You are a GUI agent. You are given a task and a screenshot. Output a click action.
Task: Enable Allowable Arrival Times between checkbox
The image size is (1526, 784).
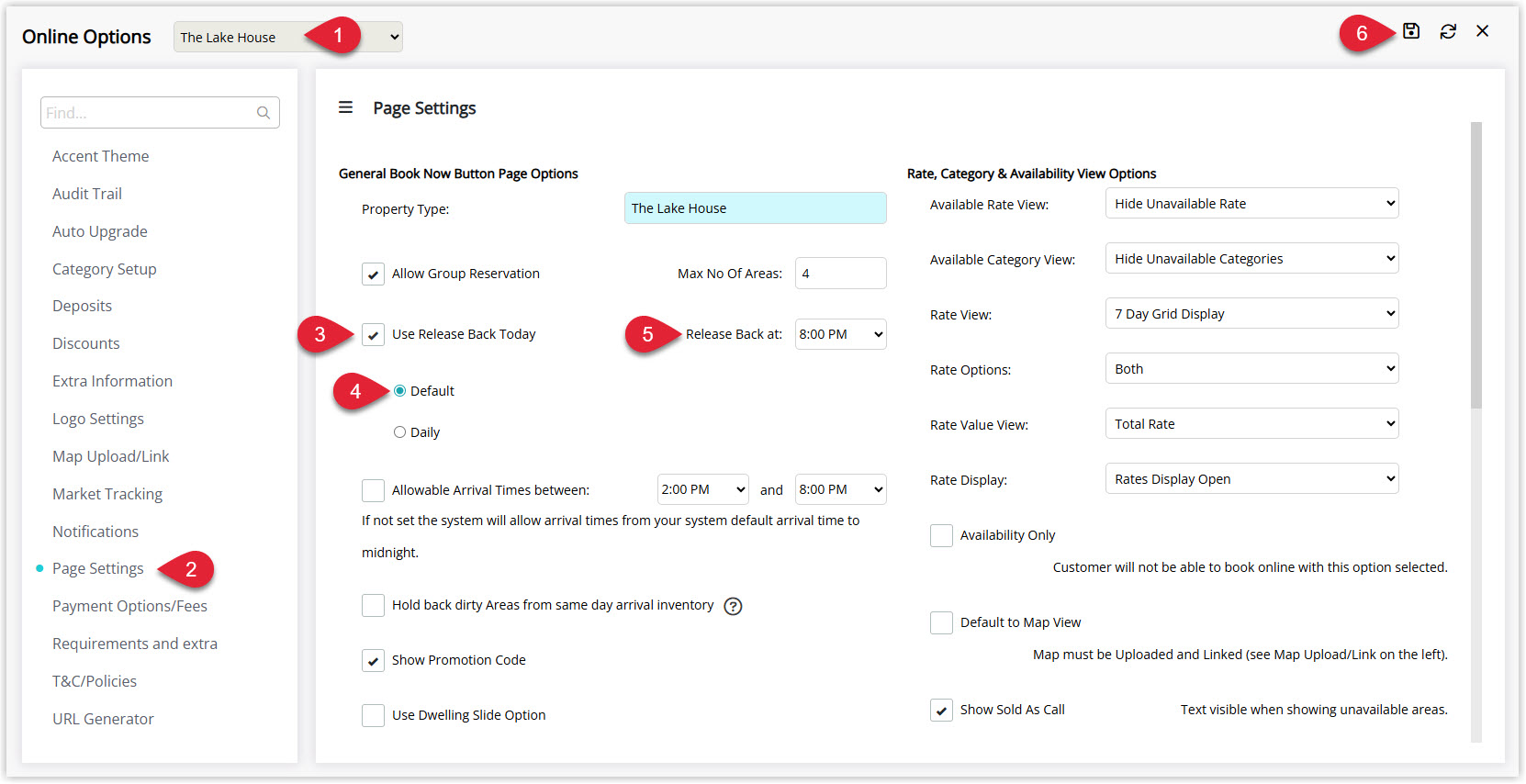(373, 490)
